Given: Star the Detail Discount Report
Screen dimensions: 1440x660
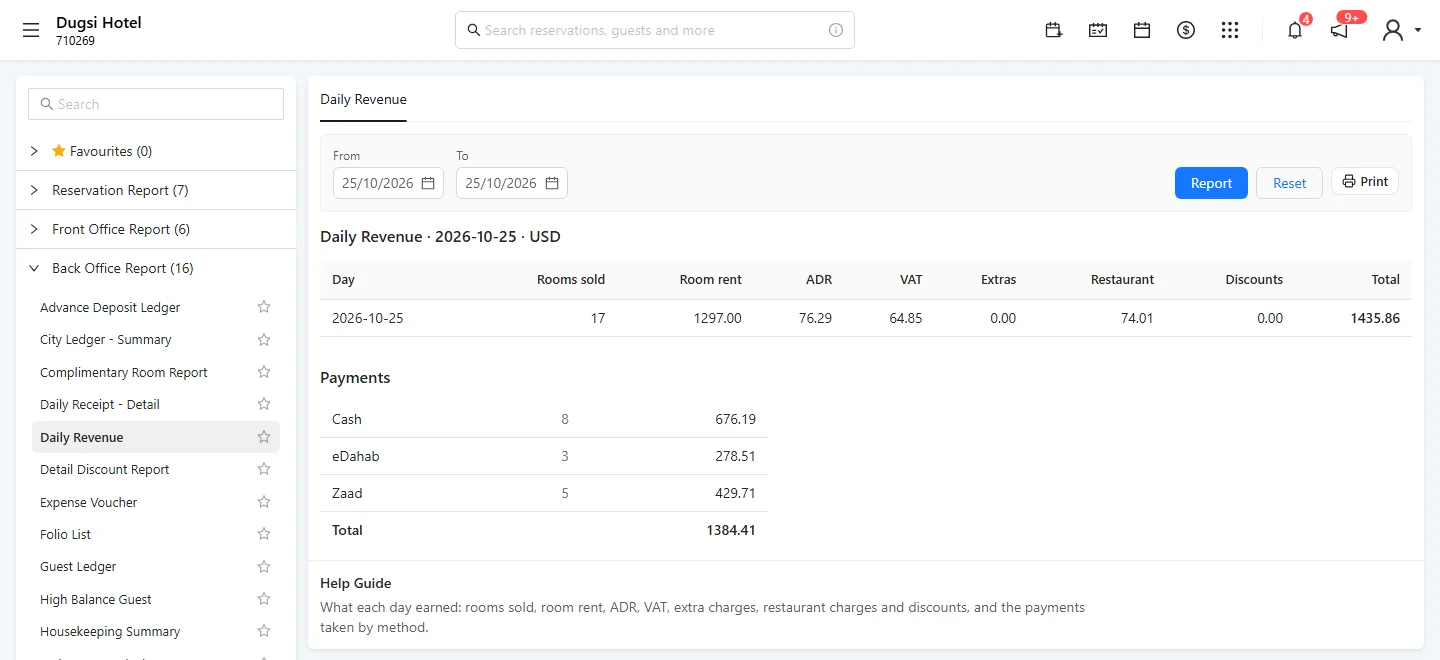Looking at the screenshot, I should pyautogui.click(x=264, y=469).
